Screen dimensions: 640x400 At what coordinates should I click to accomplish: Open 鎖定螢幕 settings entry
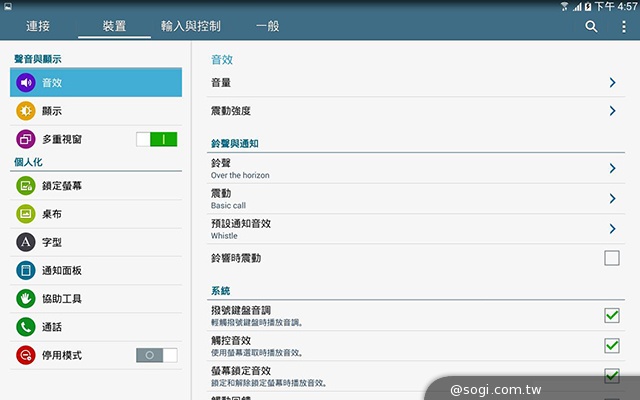point(96,186)
